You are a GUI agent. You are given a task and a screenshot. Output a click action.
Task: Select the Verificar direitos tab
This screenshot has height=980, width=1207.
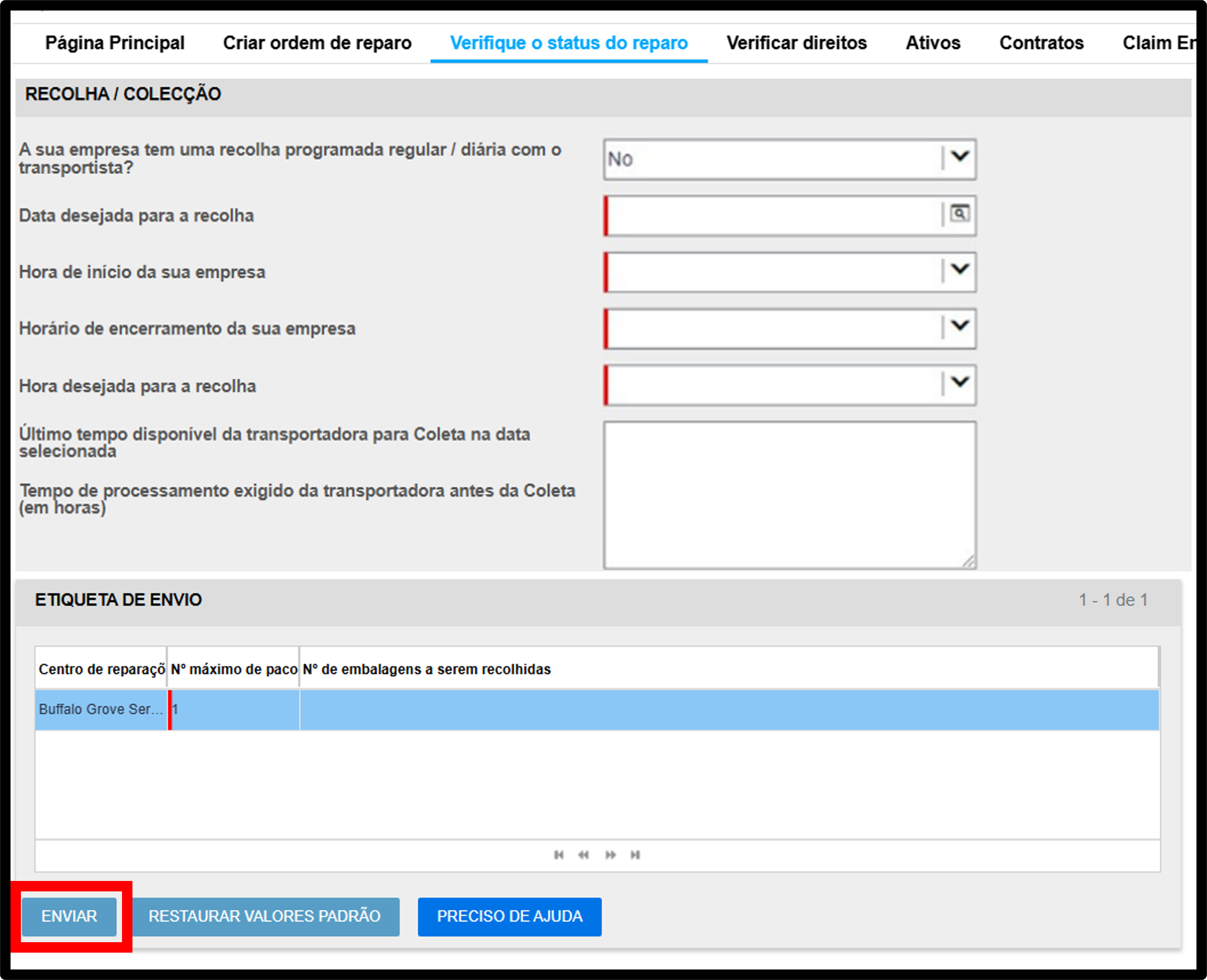796,43
